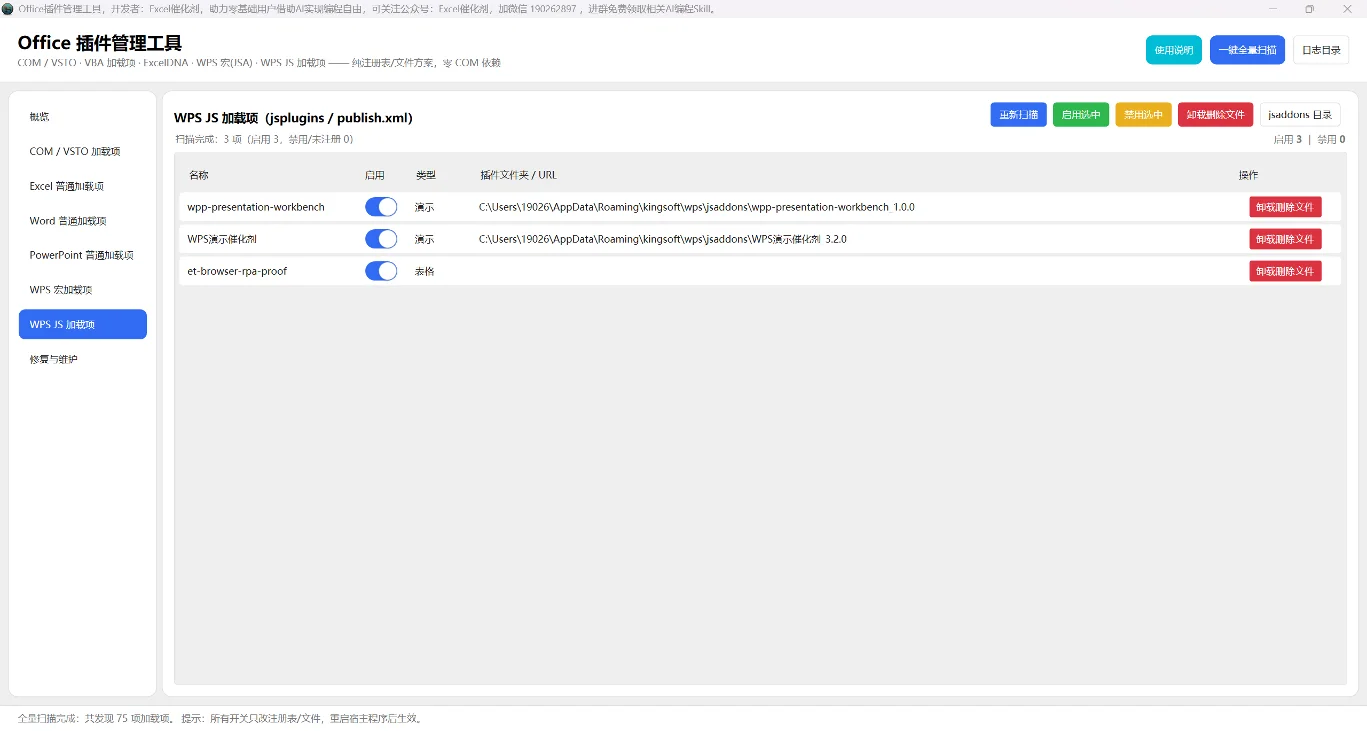The height and width of the screenshot is (731, 1367).
Task: Go to COM / VSTO 加载项 in sidebar
Action: click(x=83, y=152)
